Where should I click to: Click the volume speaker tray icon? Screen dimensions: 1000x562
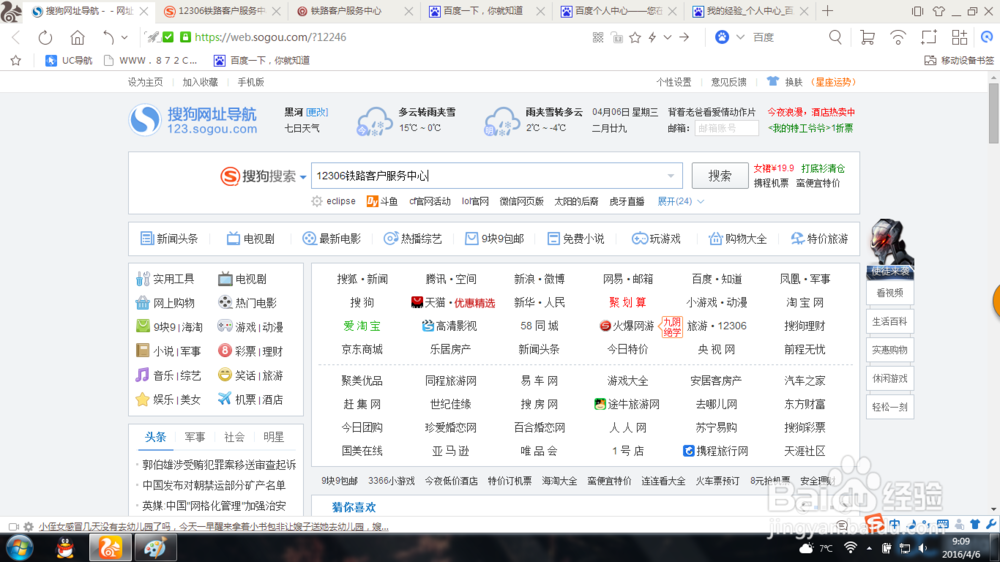click(x=923, y=548)
